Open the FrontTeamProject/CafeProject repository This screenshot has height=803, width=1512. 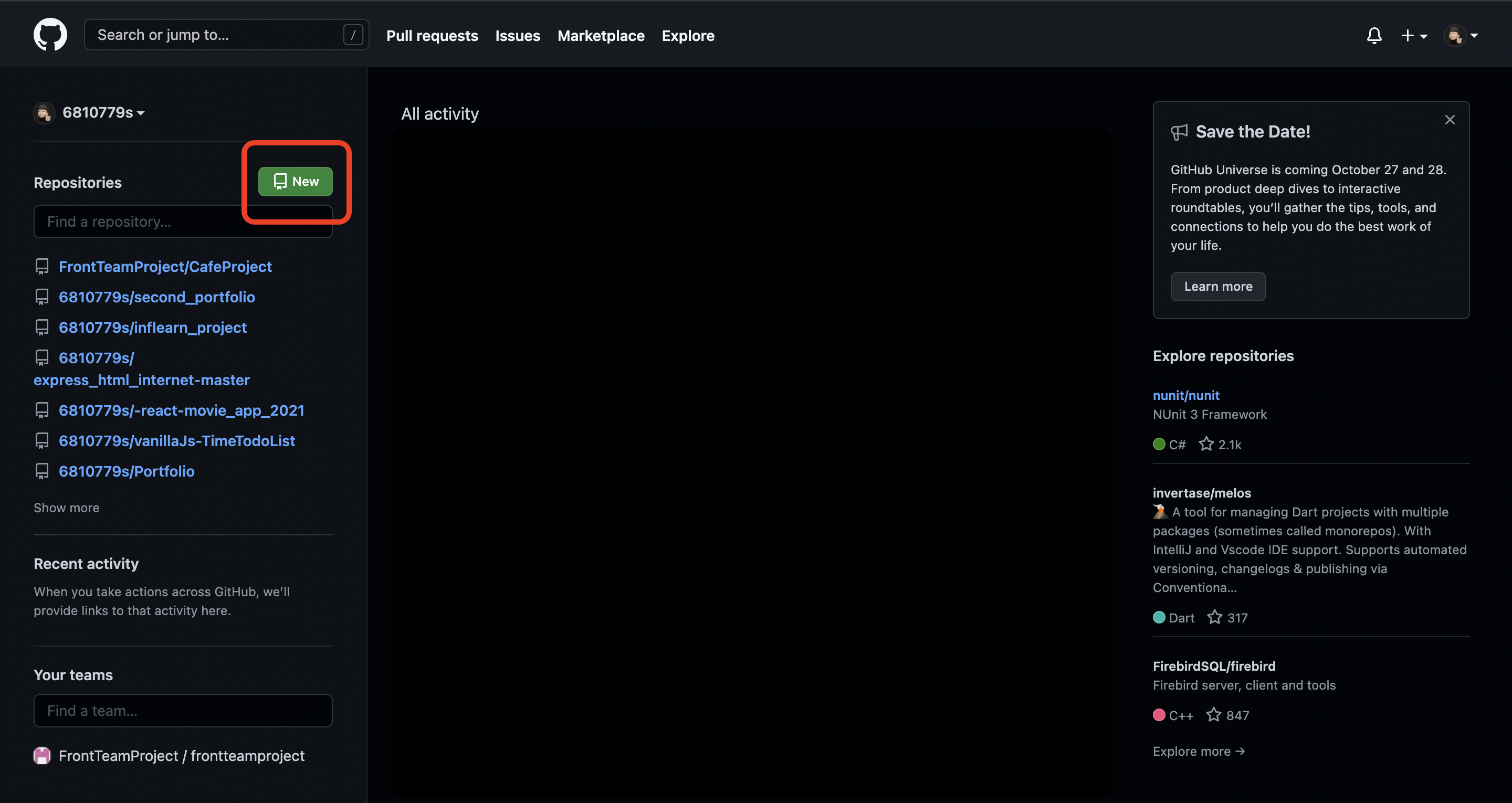point(165,267)
